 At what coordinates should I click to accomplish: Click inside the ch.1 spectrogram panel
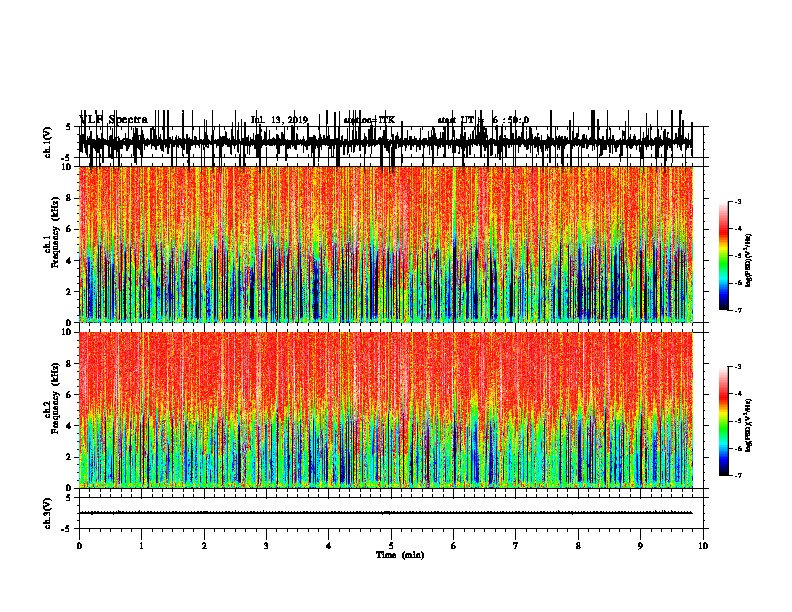(386, 244)
